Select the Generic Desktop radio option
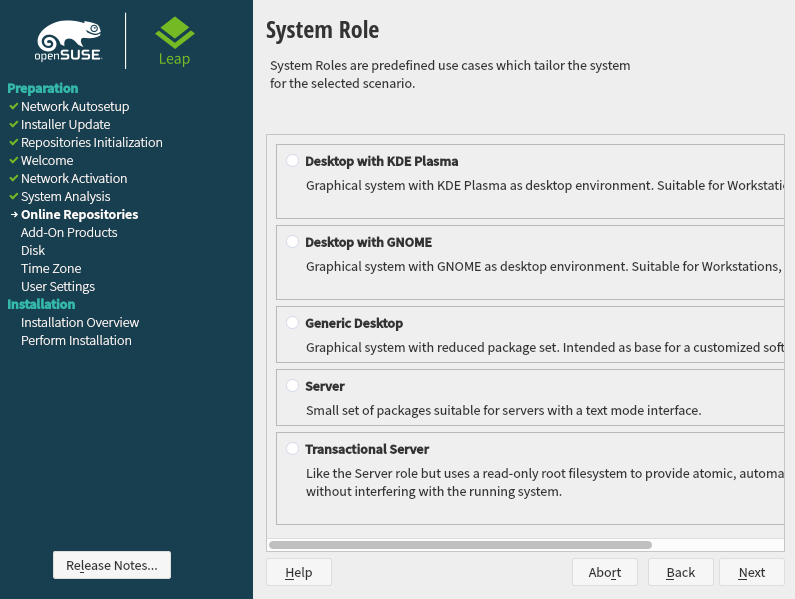The height and width of the screenshot is (599, 795). [292, 323]
